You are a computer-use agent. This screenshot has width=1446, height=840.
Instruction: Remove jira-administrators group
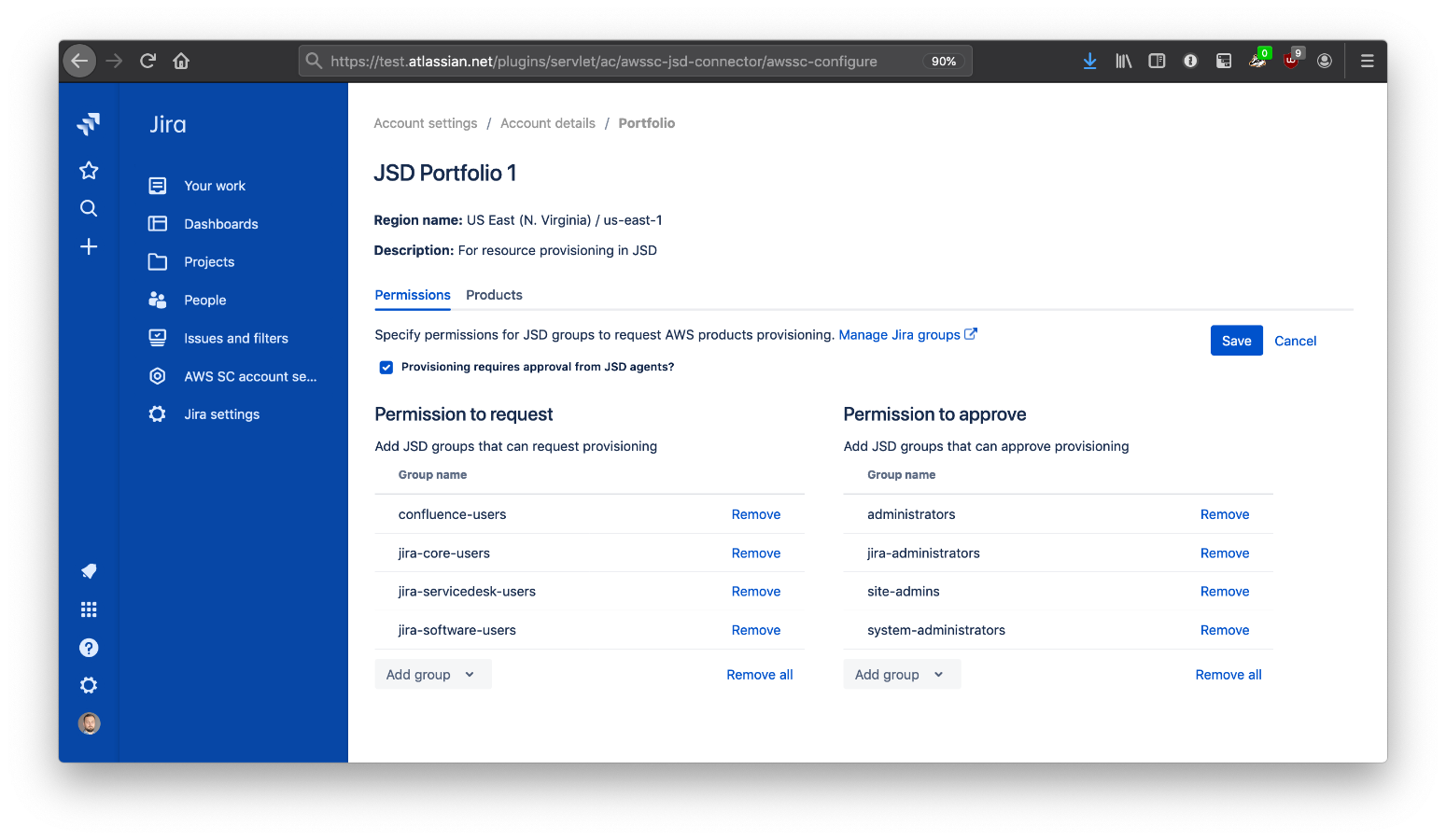pyautogui.click(x=1225, y=553)
